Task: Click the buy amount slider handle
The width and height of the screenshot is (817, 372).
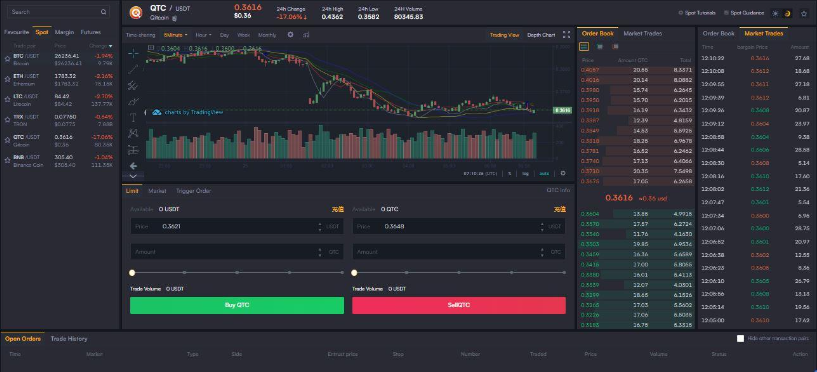Action: tap(132, 272)
